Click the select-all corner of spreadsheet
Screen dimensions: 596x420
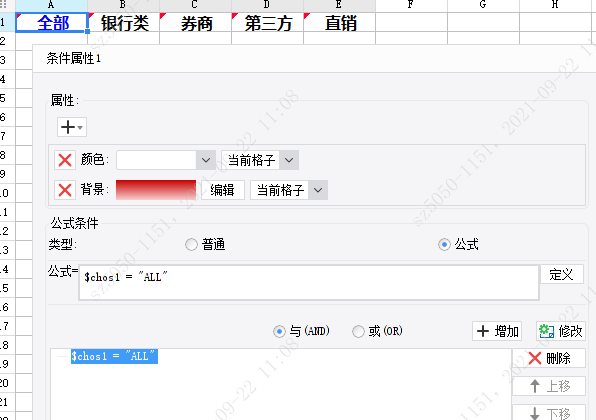[x=7, y=5]
